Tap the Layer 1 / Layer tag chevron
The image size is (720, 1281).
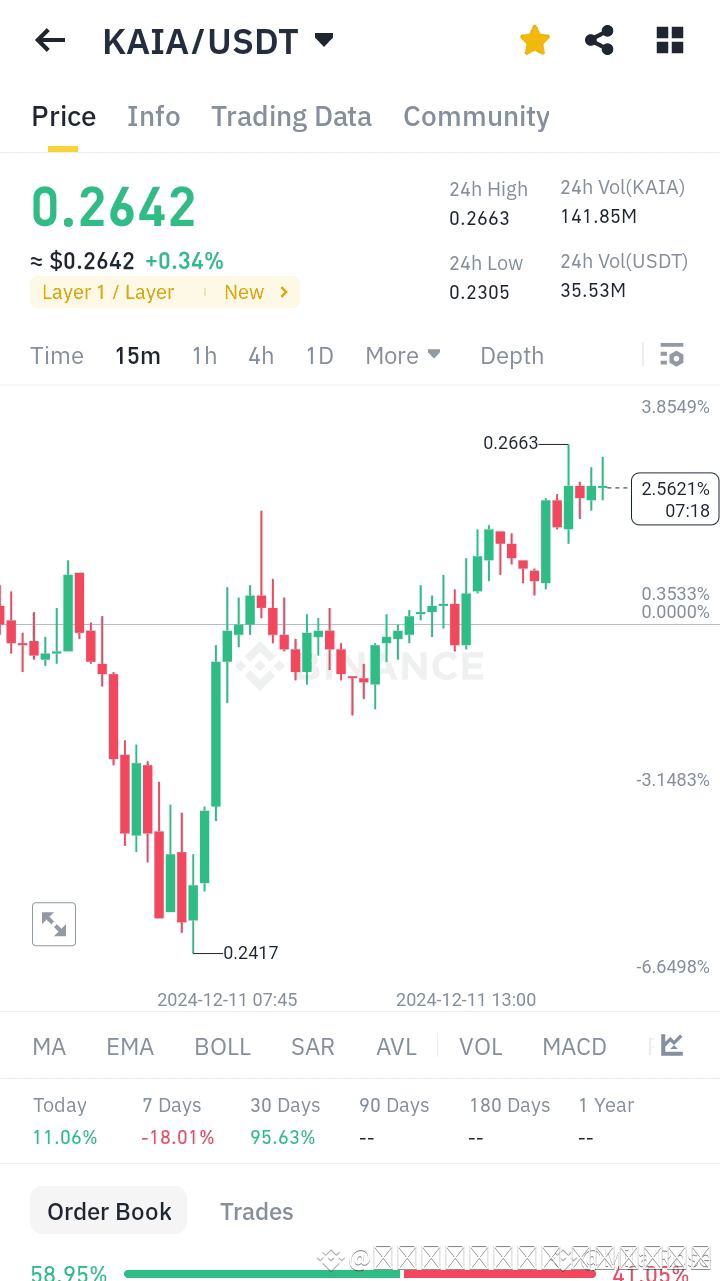click(x=283, y=292)
